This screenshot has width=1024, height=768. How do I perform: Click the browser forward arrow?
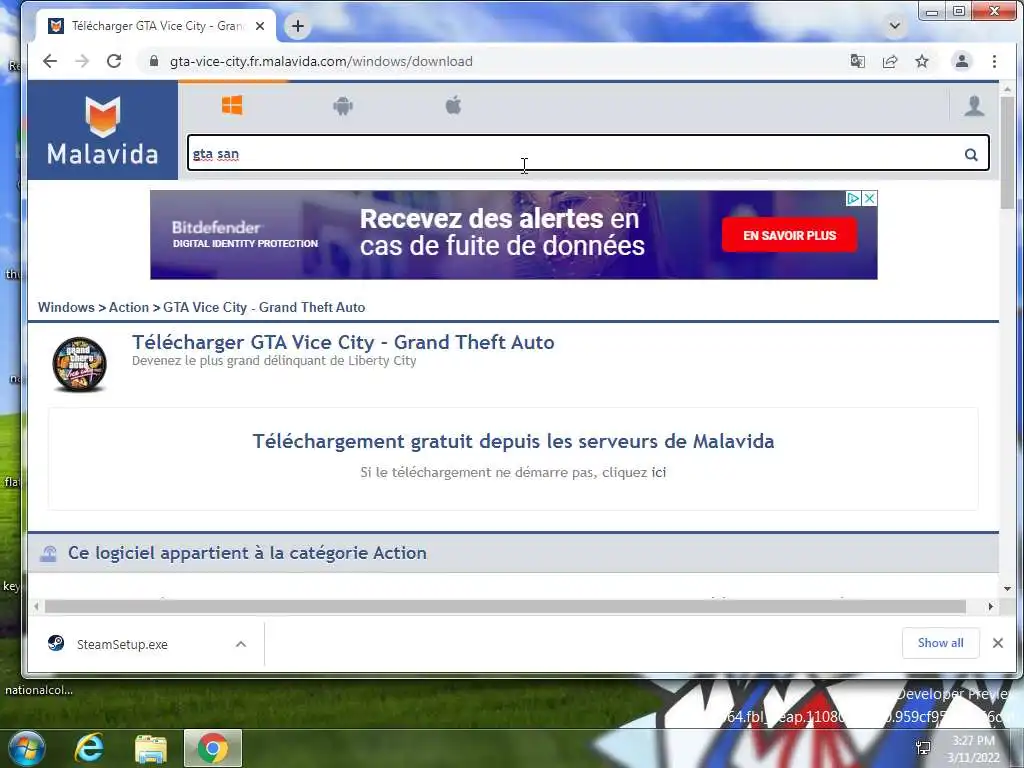(82, 61)
